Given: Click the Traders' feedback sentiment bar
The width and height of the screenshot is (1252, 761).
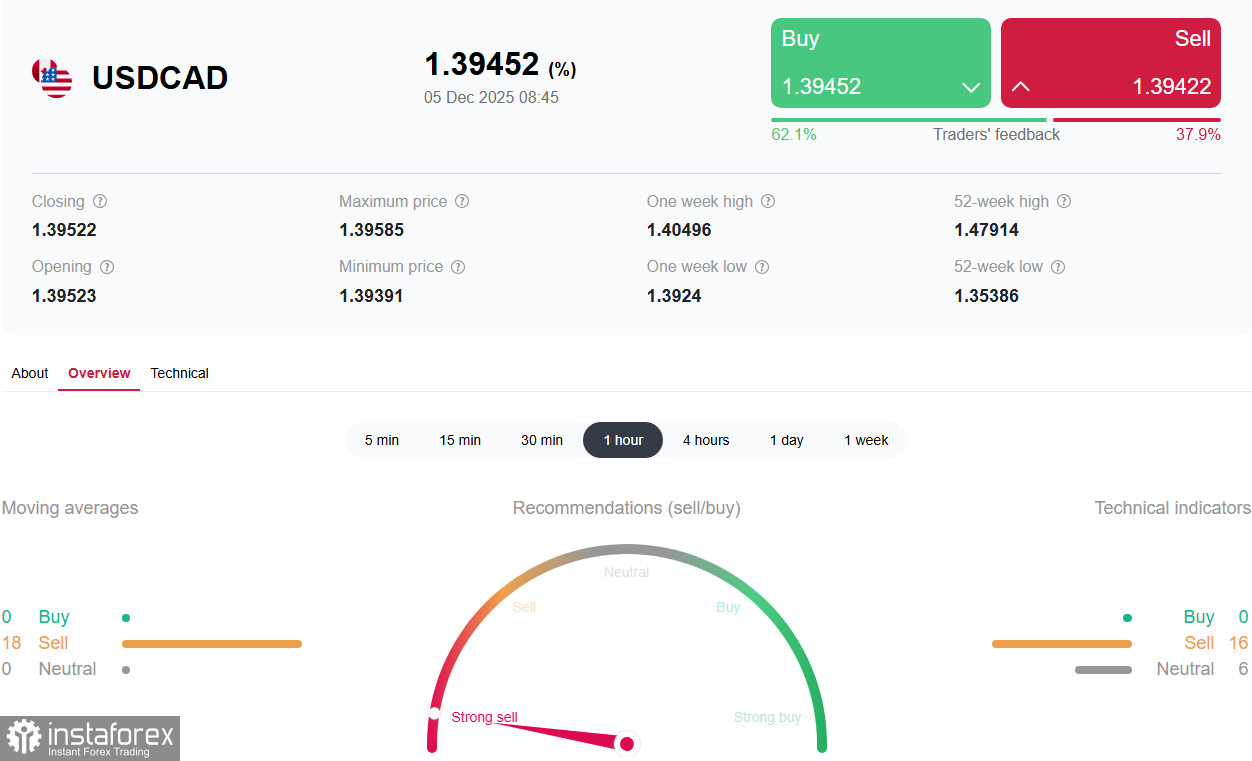Looking at the screenshot, I should pyautogui.click(x=997, y=119).
